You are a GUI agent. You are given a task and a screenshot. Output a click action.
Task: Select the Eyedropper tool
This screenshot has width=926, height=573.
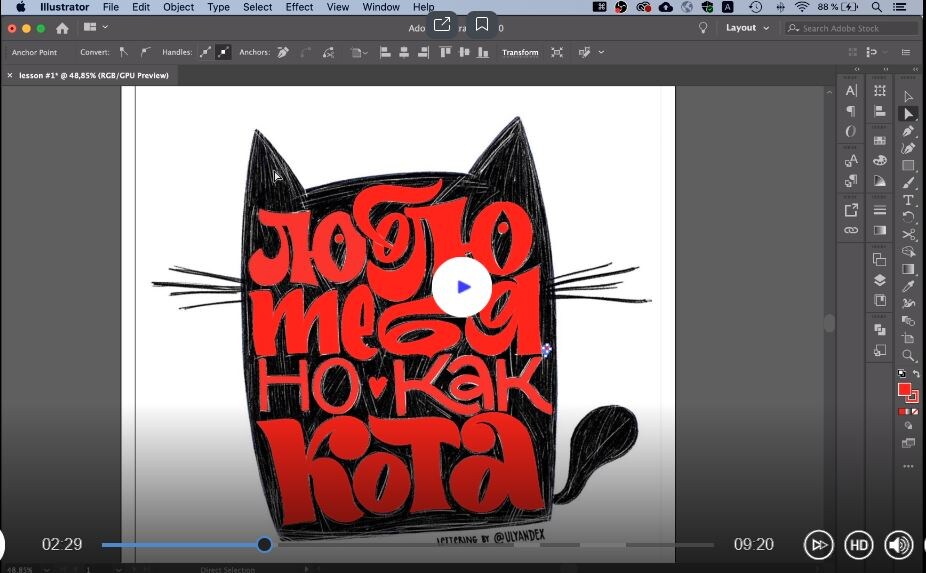tap(908, 286)
